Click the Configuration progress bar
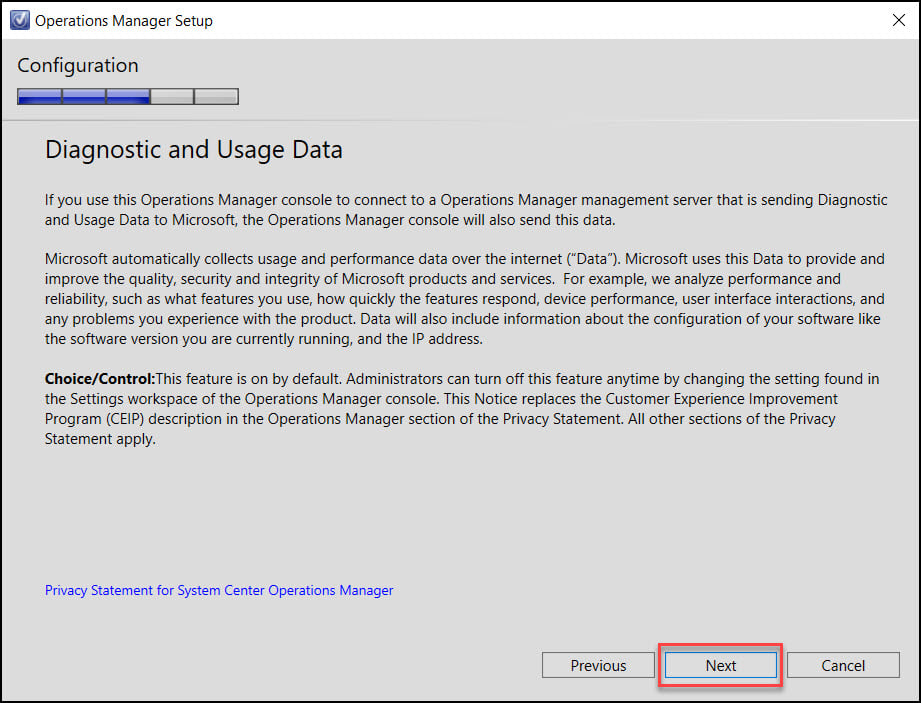Screen dimensions: 921x703 pos(128,96)
